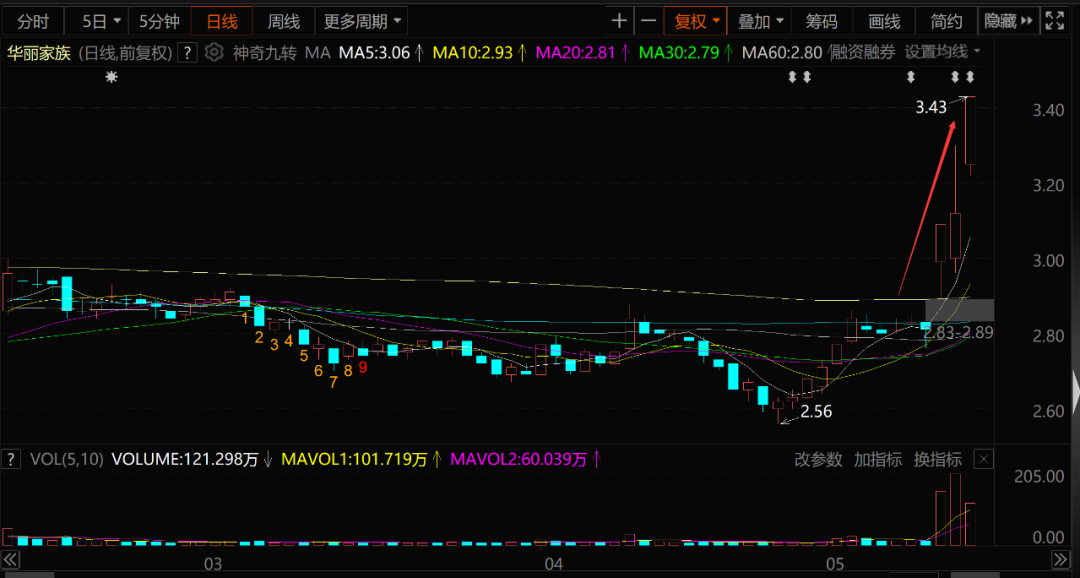Select the 周线 weekly chart tab
Image resolution: width=1080 pixels, height=578 pixels.
[x=284, y=21]
